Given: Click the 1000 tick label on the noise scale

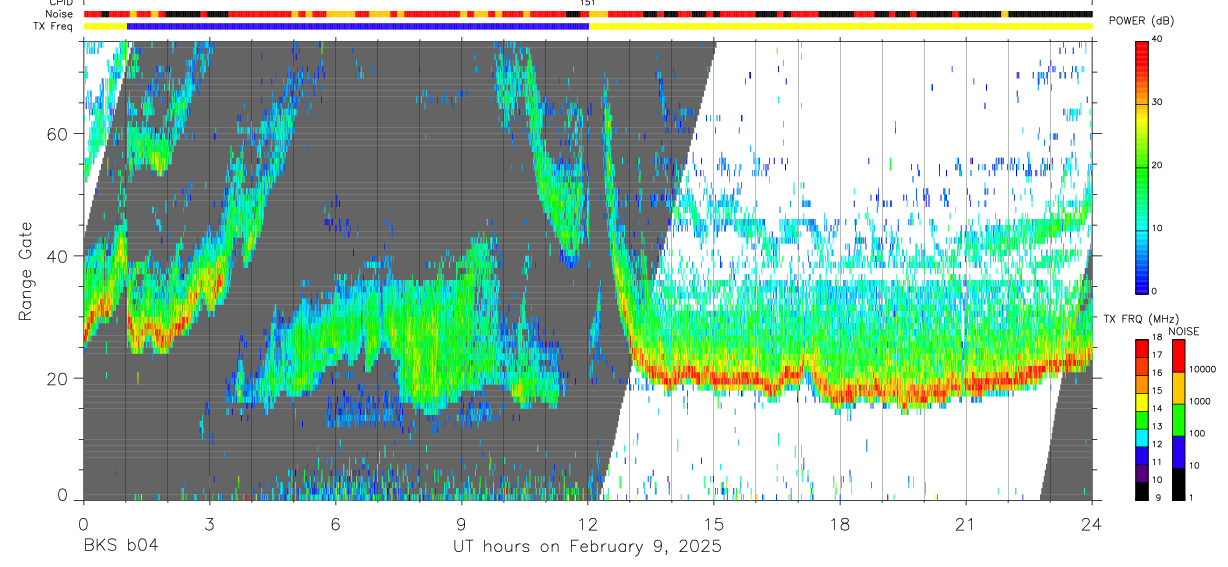Looking at the screenshot, I should point(1202,403).
